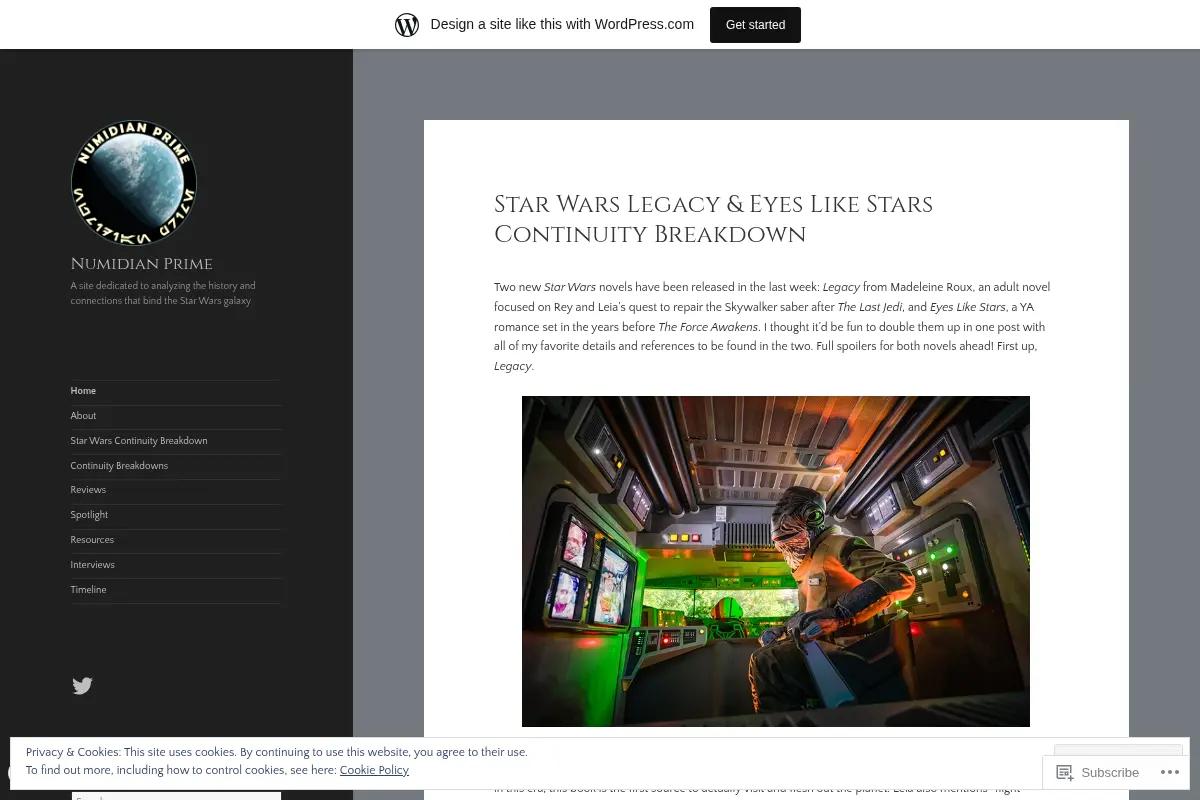Click the cockpit alien pilot image
Screen dimensions: 1200x800
(776, 561)
